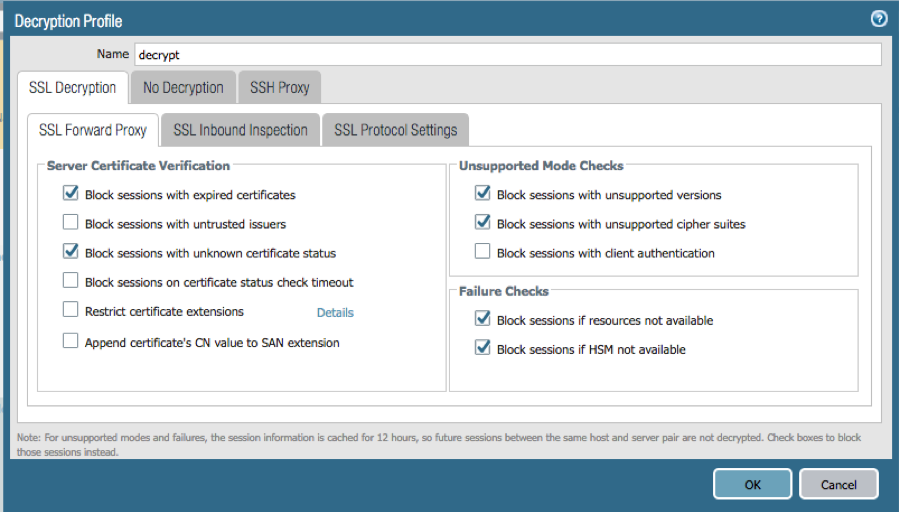Tick the Restrict certificate extensions checkbox
Viewport: 899px width, 512px height.
coord(70,311)
